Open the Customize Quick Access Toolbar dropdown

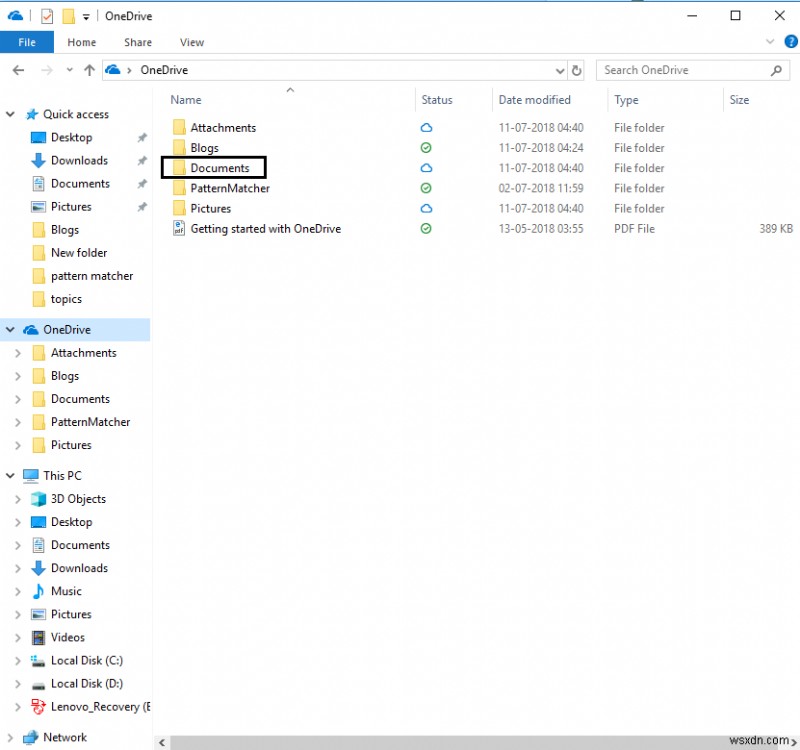coord(86,15)
